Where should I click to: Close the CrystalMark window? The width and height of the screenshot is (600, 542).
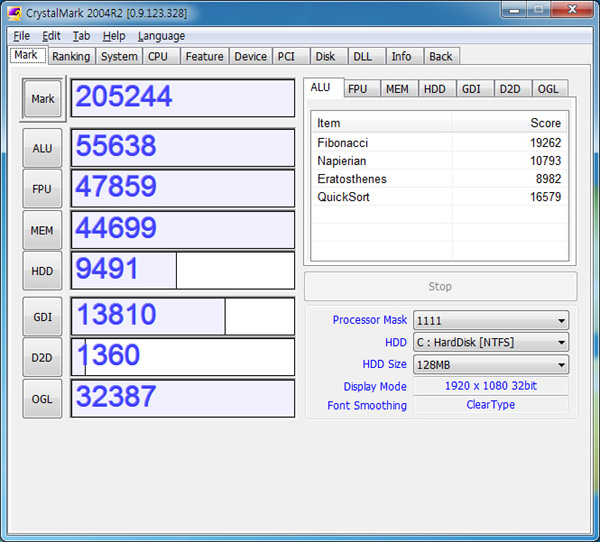[x=572, y=10]
